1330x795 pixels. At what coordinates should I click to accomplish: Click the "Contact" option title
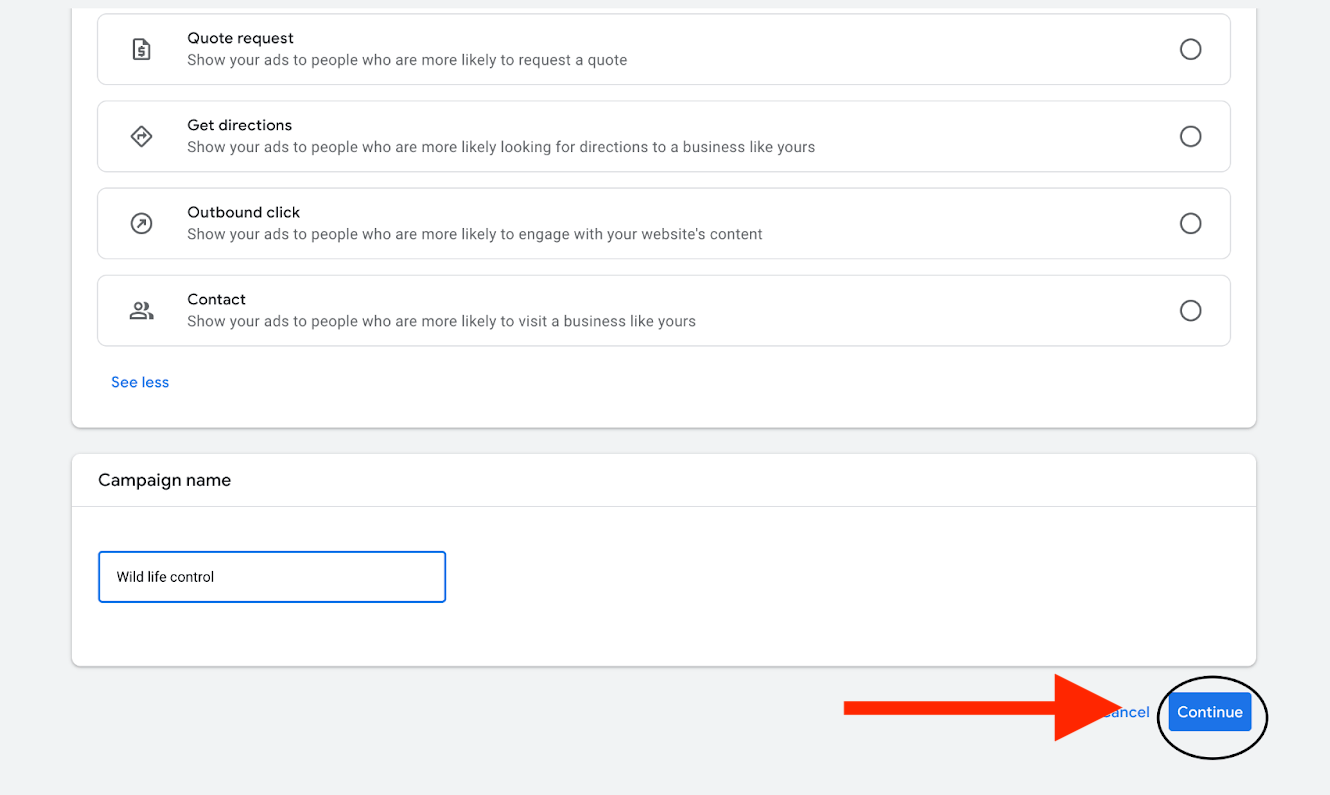(x=216, y=299)
